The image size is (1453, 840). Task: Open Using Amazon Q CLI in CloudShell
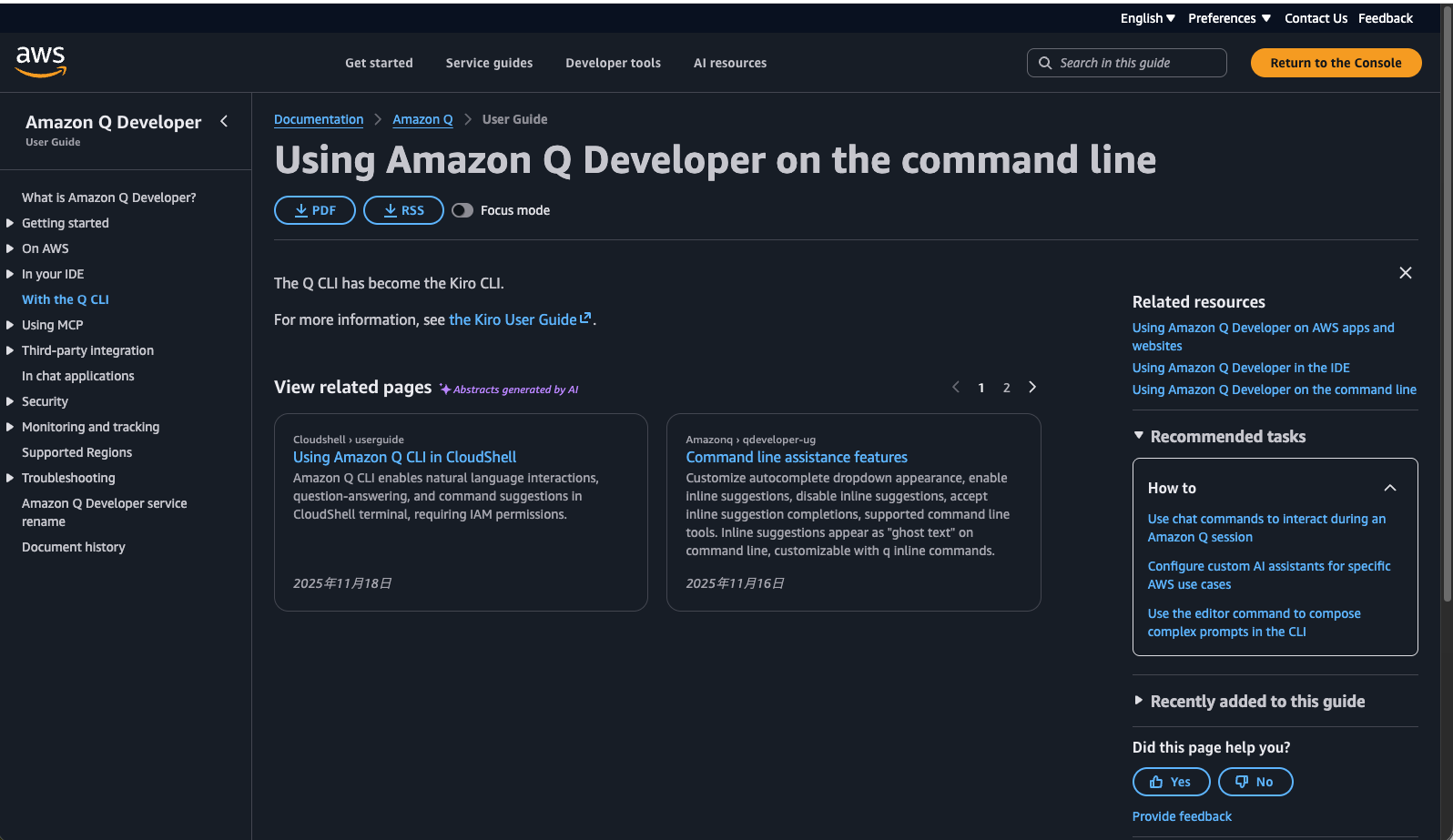point(404,457)
